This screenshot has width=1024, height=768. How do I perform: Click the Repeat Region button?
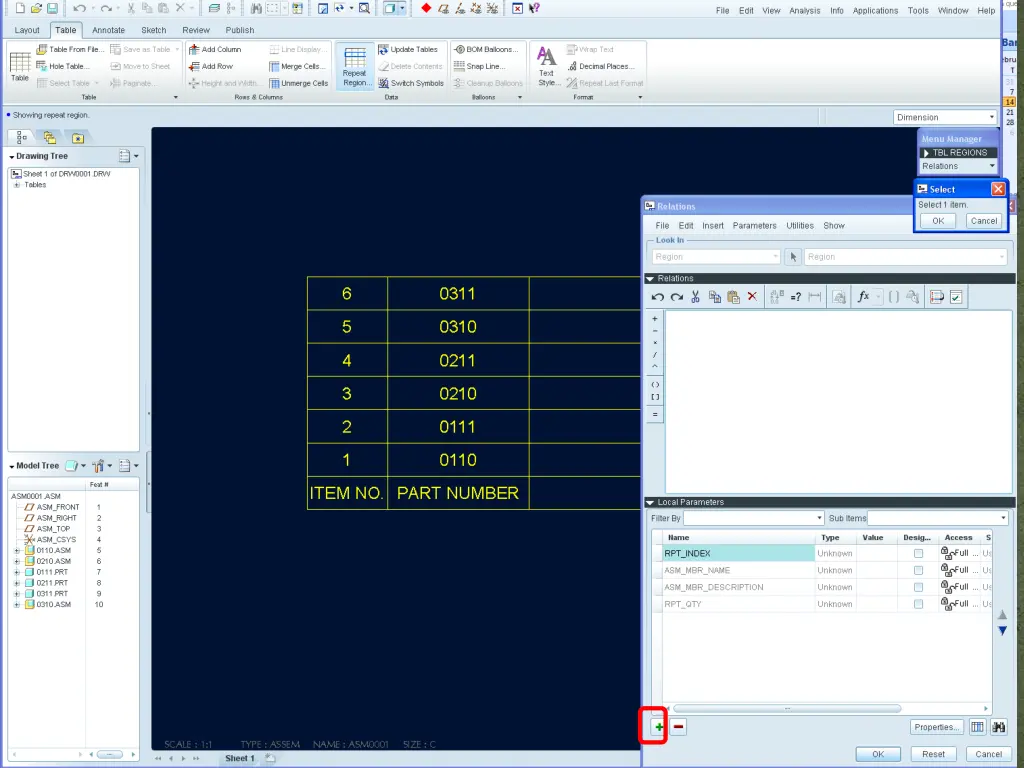coord(355,67)
